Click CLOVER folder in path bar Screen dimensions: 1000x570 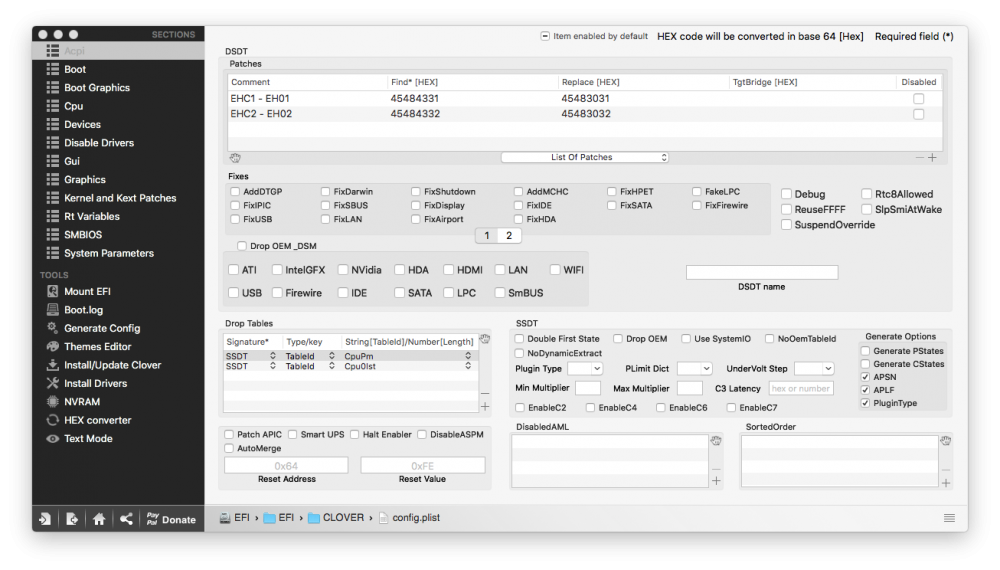336,518
